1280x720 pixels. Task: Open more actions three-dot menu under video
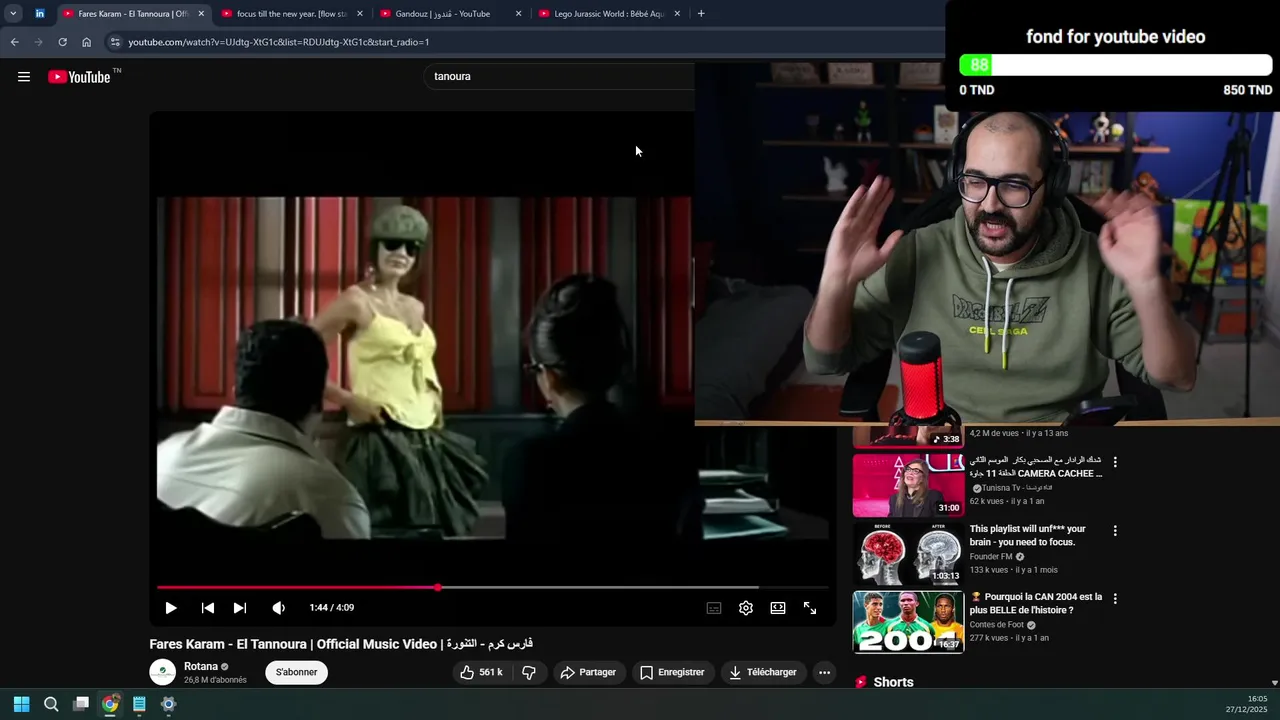coord(824,672)
